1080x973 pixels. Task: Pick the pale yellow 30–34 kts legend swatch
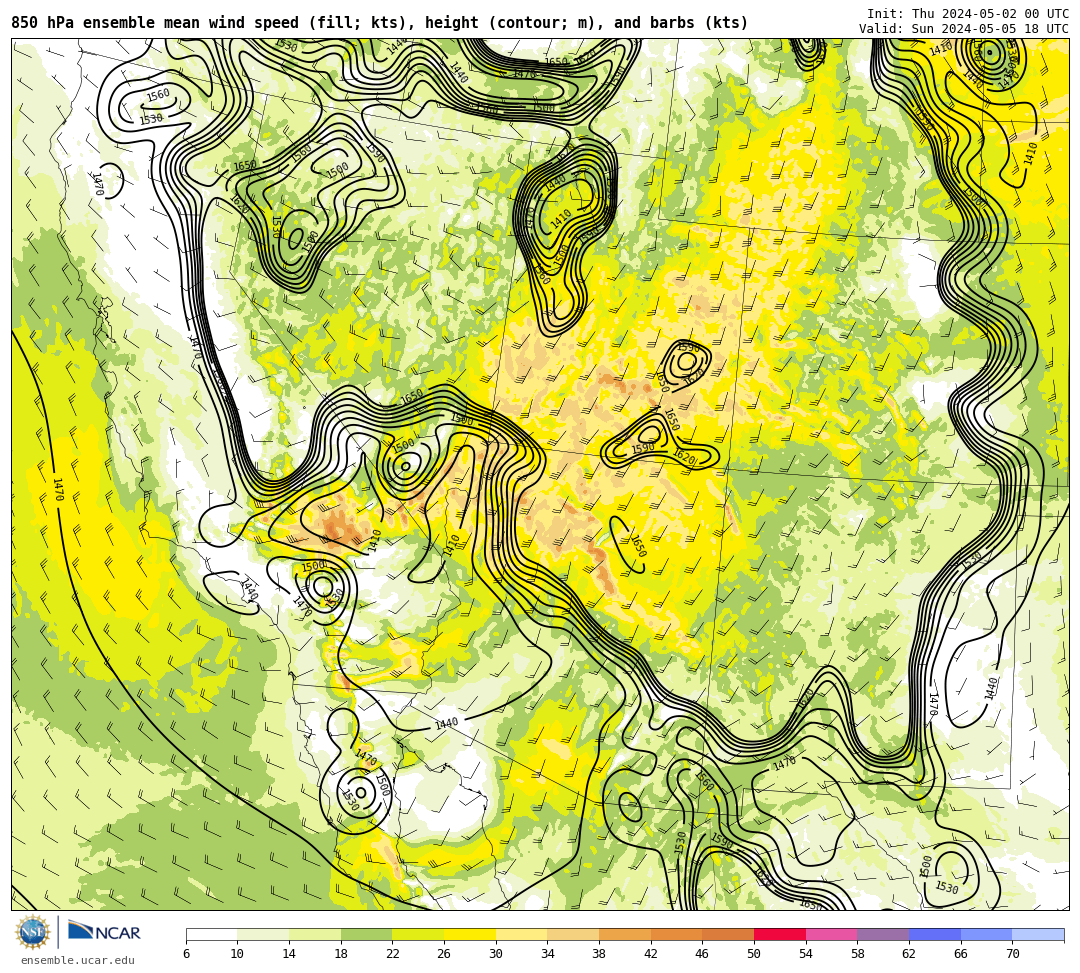[x=521, y=934]
